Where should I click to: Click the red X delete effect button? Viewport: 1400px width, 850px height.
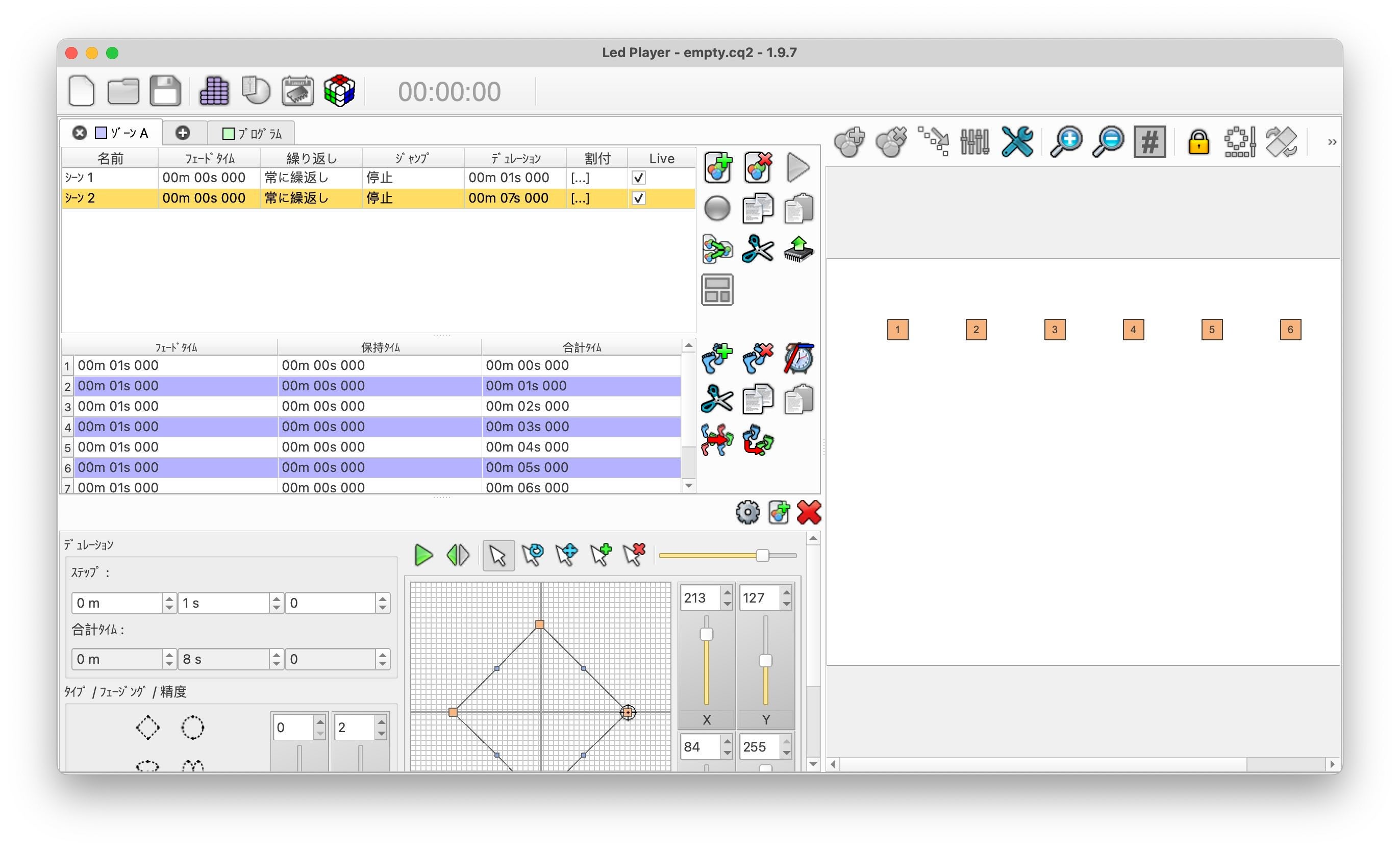click(x=809, y=512)
